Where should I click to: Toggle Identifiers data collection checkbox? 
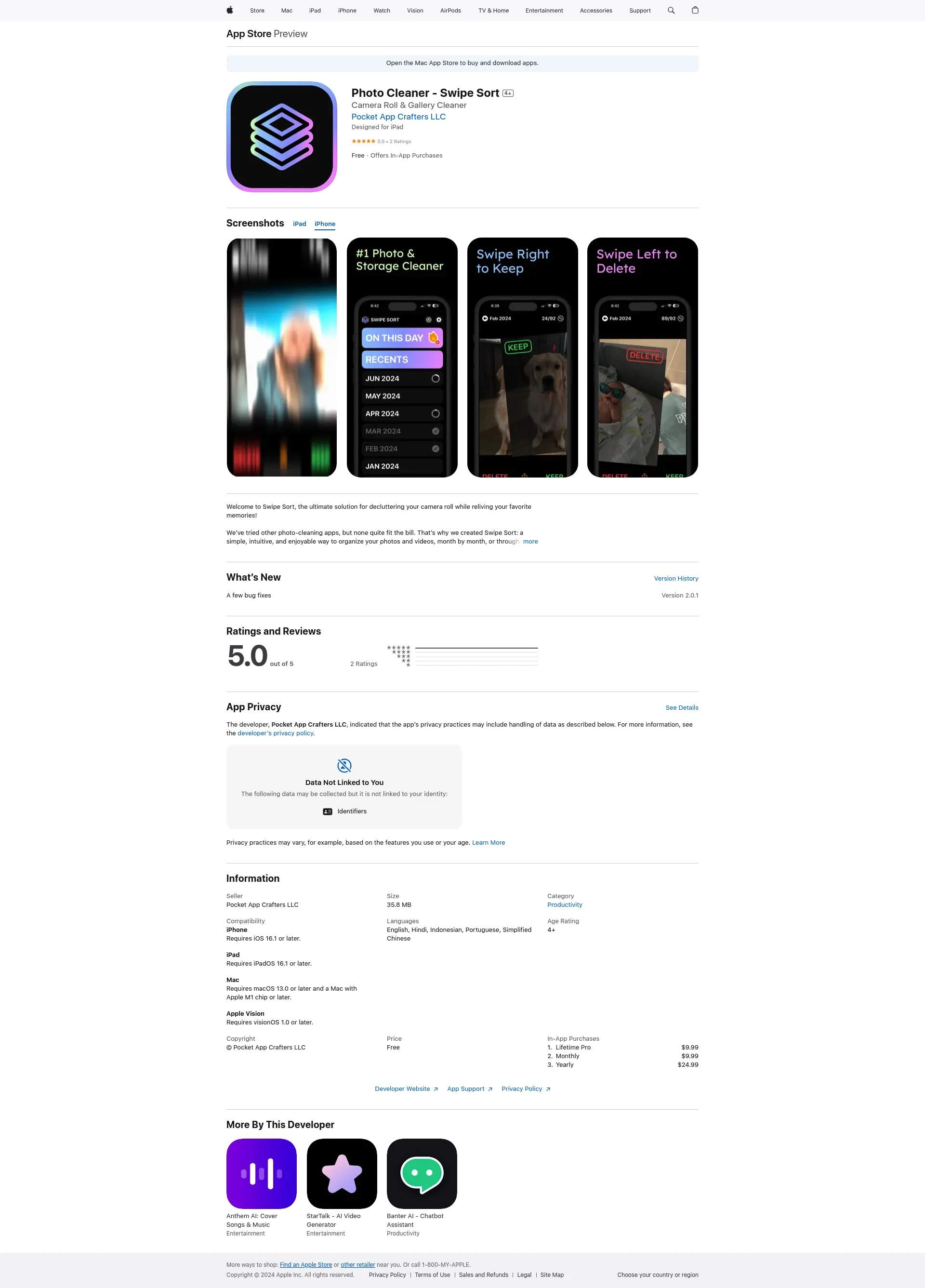pyautogui.click(x=329, y=811)
